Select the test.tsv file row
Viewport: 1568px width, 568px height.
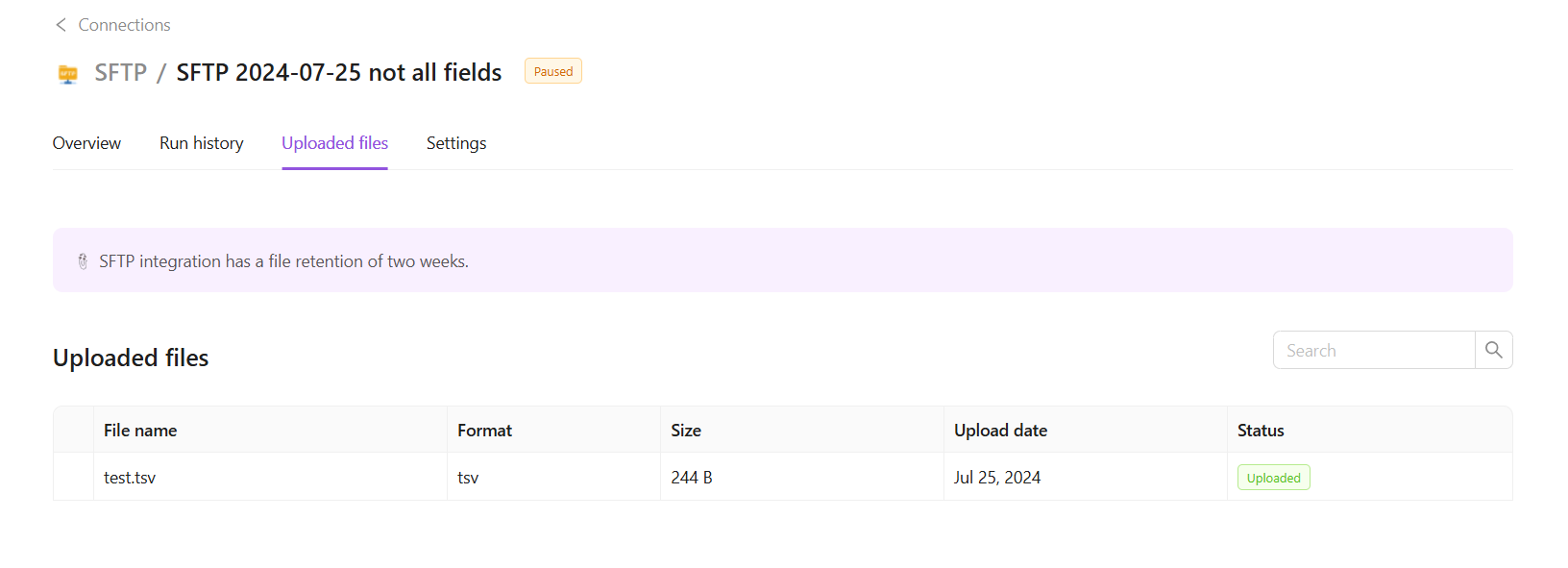click(x=130, y=478)
